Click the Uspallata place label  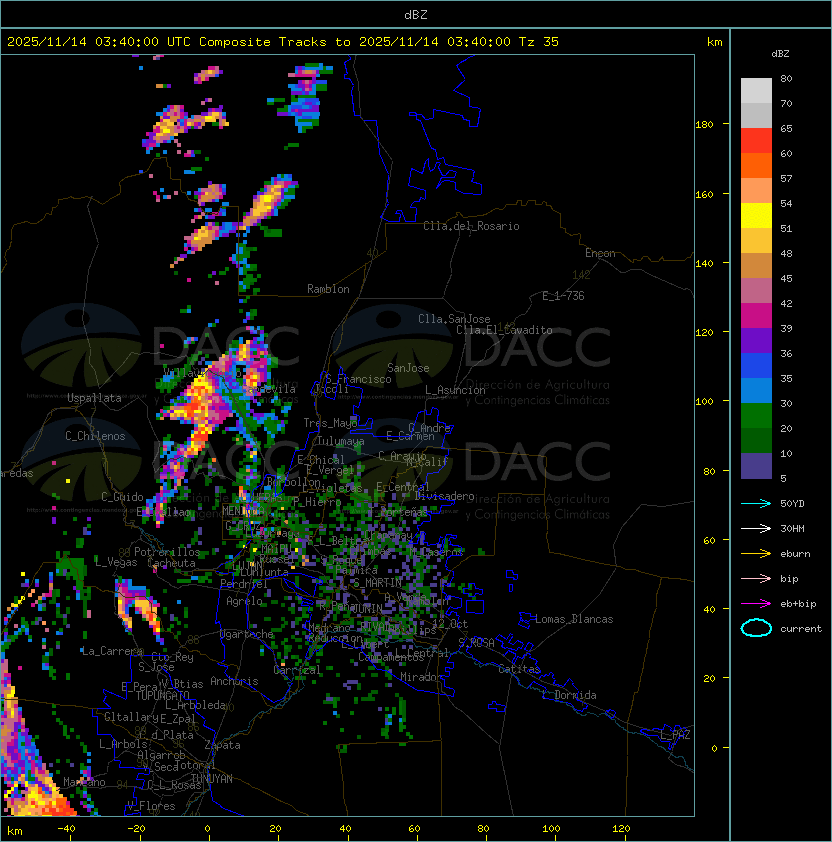(x=94, y=398)
